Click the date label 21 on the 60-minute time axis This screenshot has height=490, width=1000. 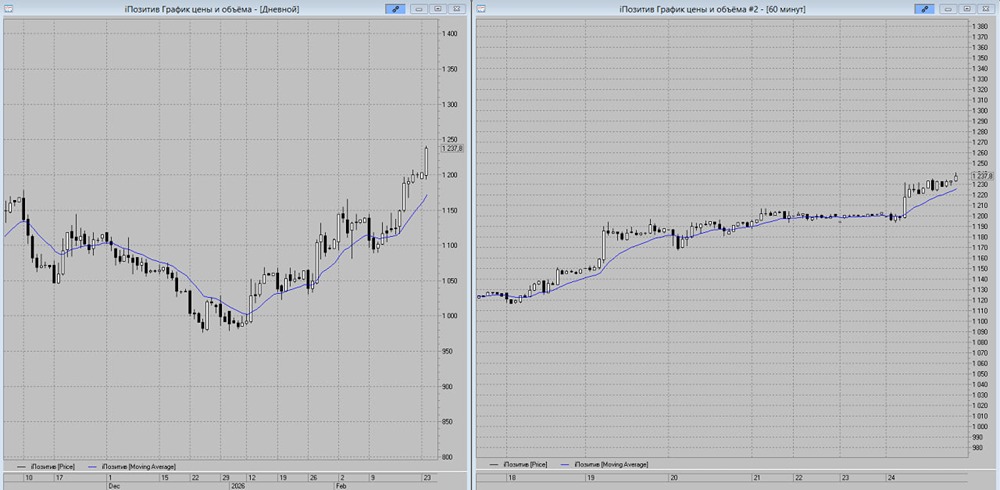[757, 477]
